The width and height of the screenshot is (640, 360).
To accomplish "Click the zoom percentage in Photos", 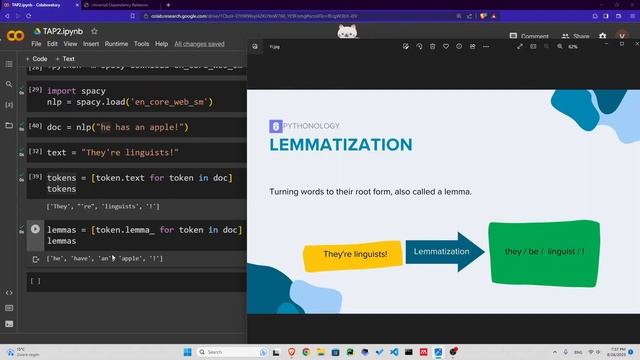I will 573,47.
